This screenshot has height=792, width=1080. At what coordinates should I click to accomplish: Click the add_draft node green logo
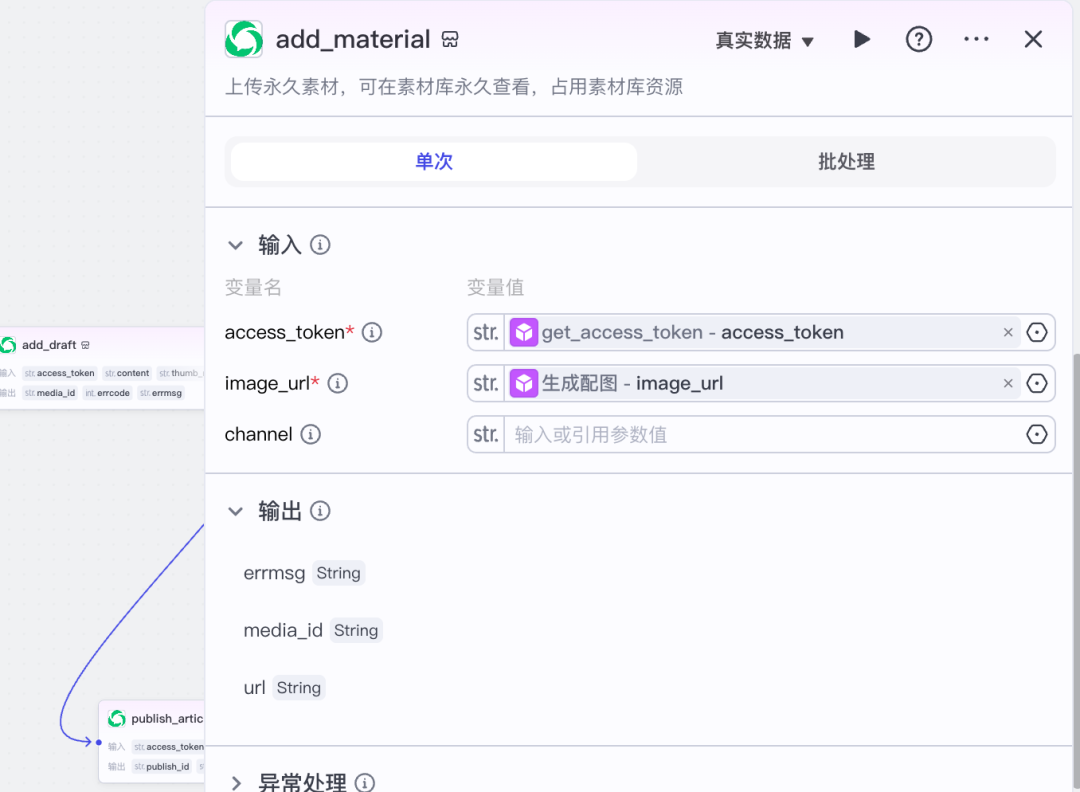8,345
